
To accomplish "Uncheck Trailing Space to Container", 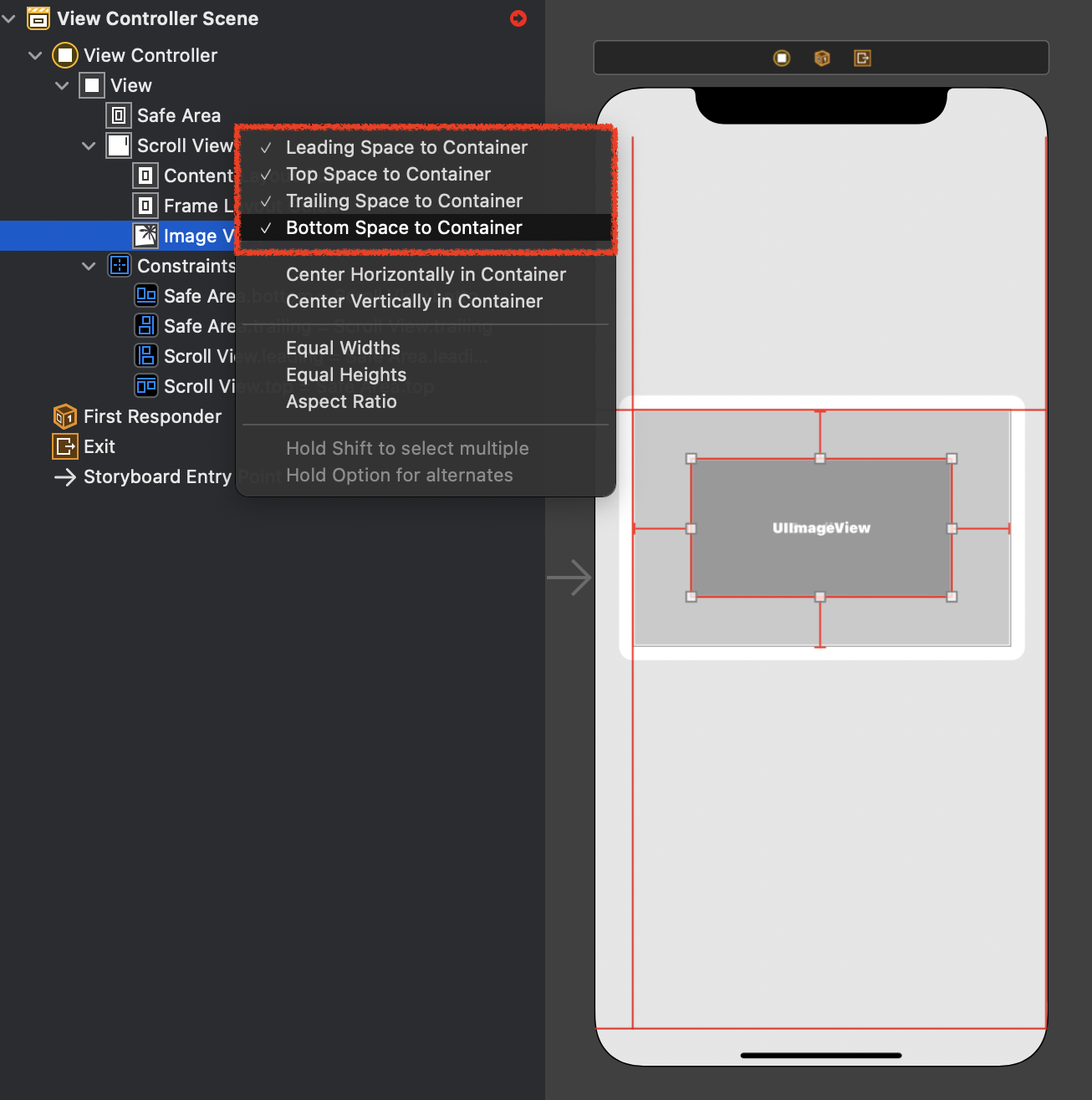I will tap(426, 201).
